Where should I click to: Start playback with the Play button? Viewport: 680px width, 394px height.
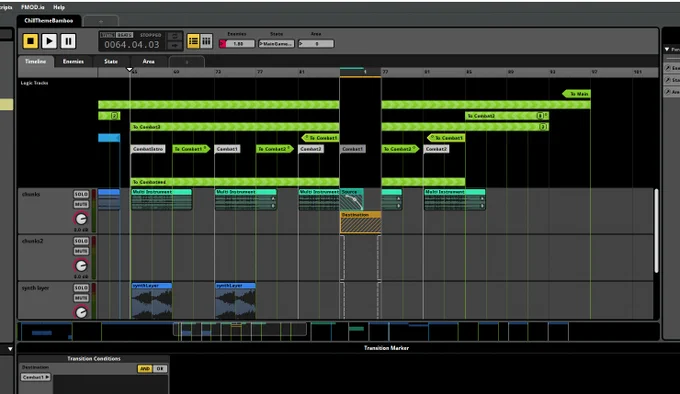[x=49, y=41]
